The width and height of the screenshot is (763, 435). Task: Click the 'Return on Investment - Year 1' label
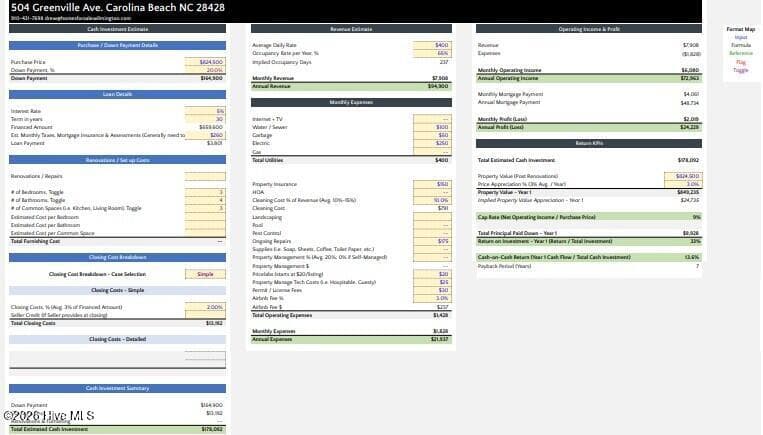[545, 241]
